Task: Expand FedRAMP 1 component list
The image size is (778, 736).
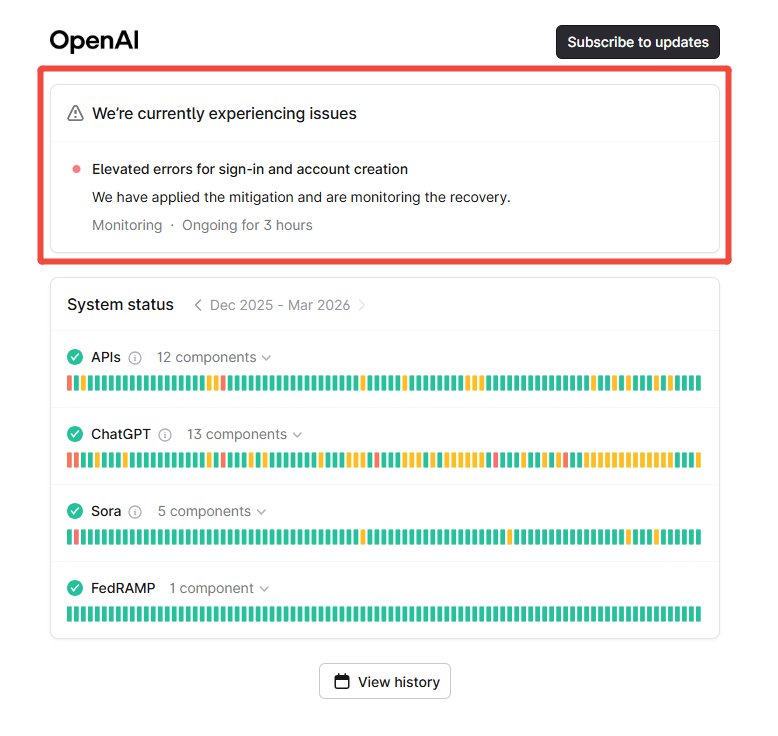Action: coord(219,589)
